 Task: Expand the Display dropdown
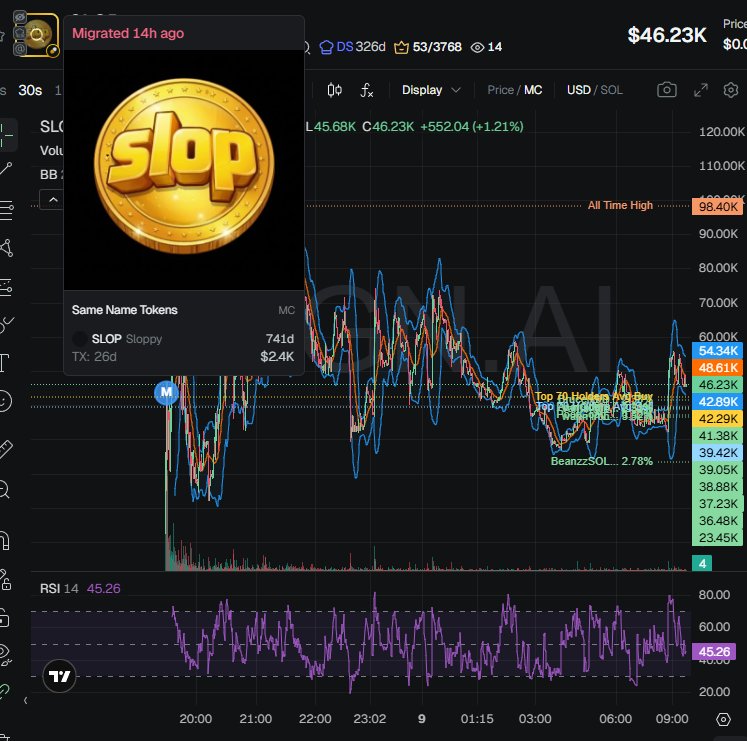[x=431, y=90]
